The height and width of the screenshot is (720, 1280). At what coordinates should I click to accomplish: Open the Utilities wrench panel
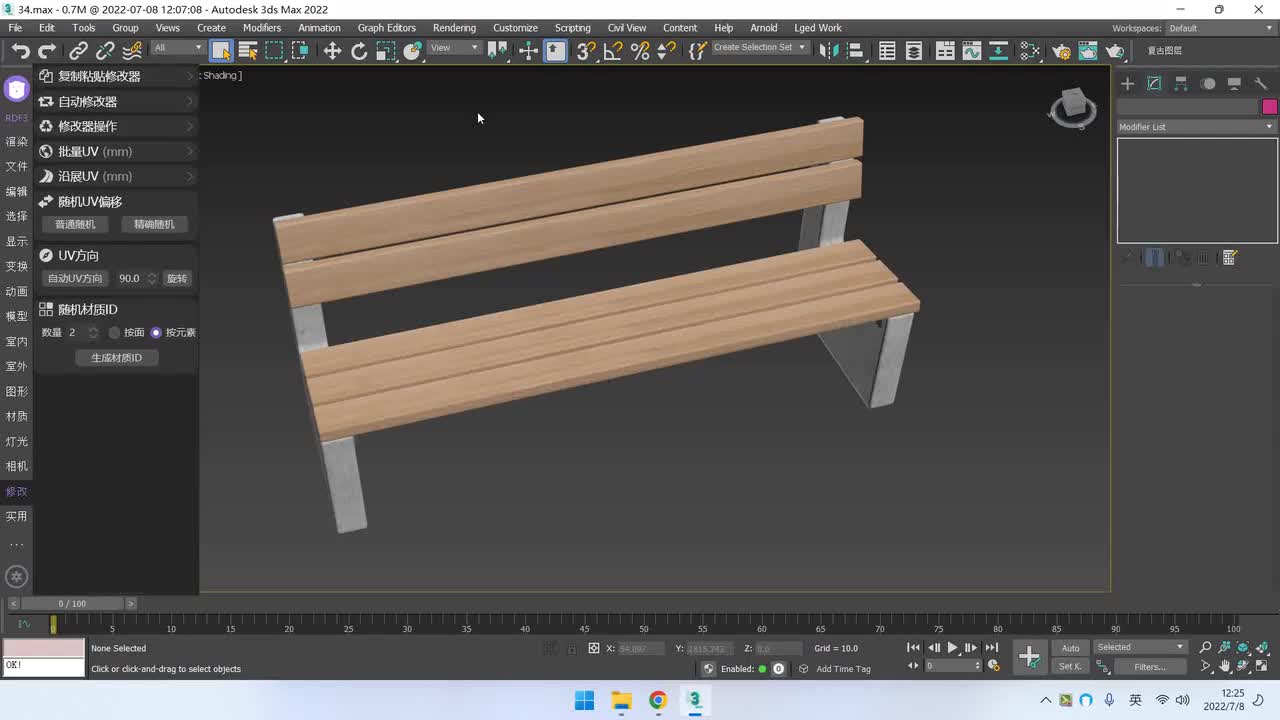[x=1261, y=84]
